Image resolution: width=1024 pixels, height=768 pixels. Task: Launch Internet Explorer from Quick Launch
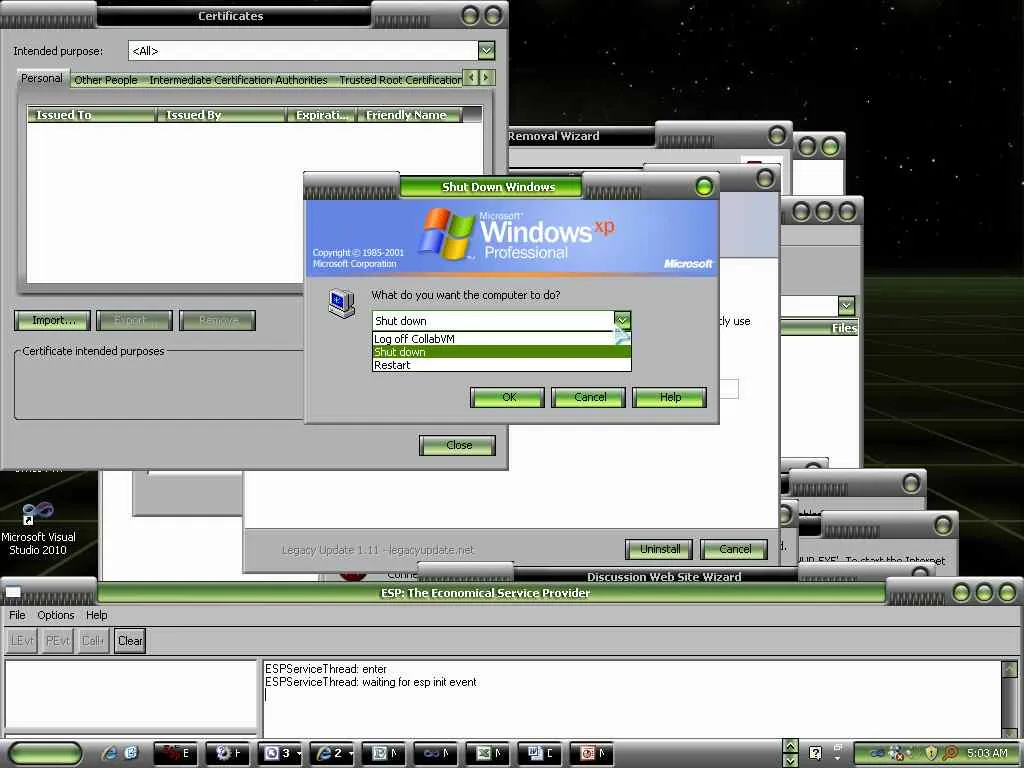pos(110,754)
